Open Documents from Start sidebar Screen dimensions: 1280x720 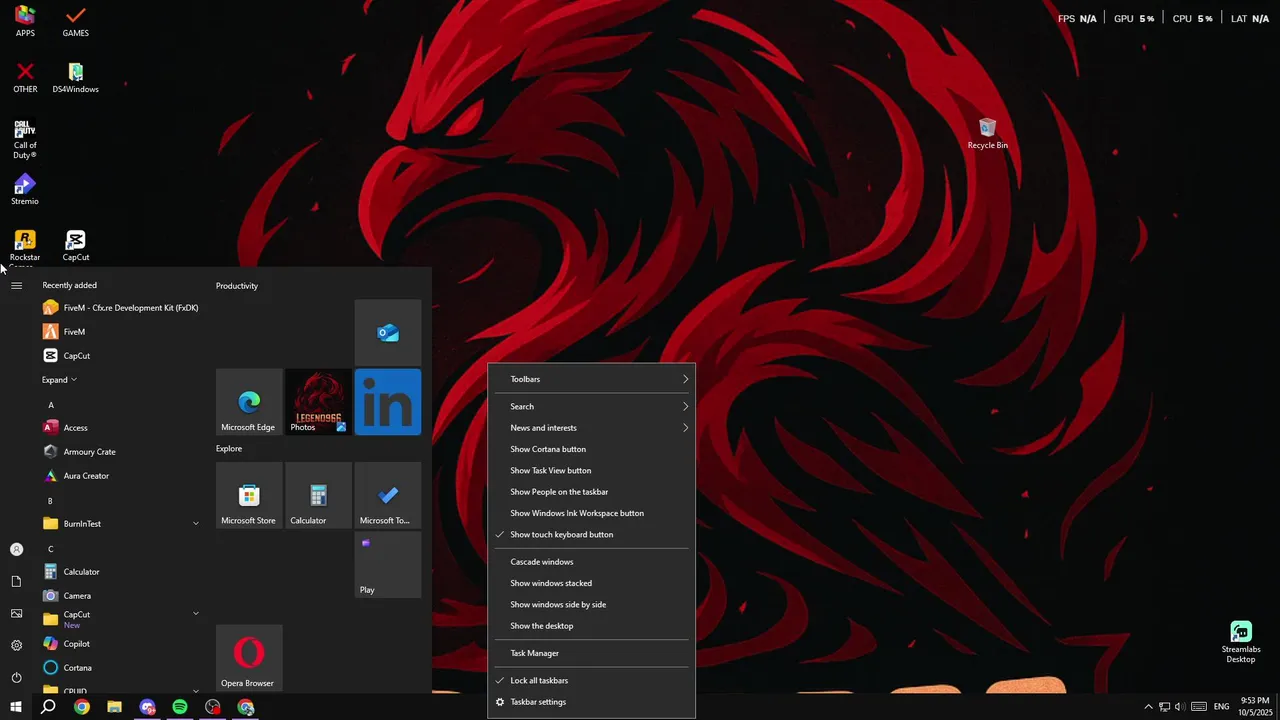tap(16, 581)
